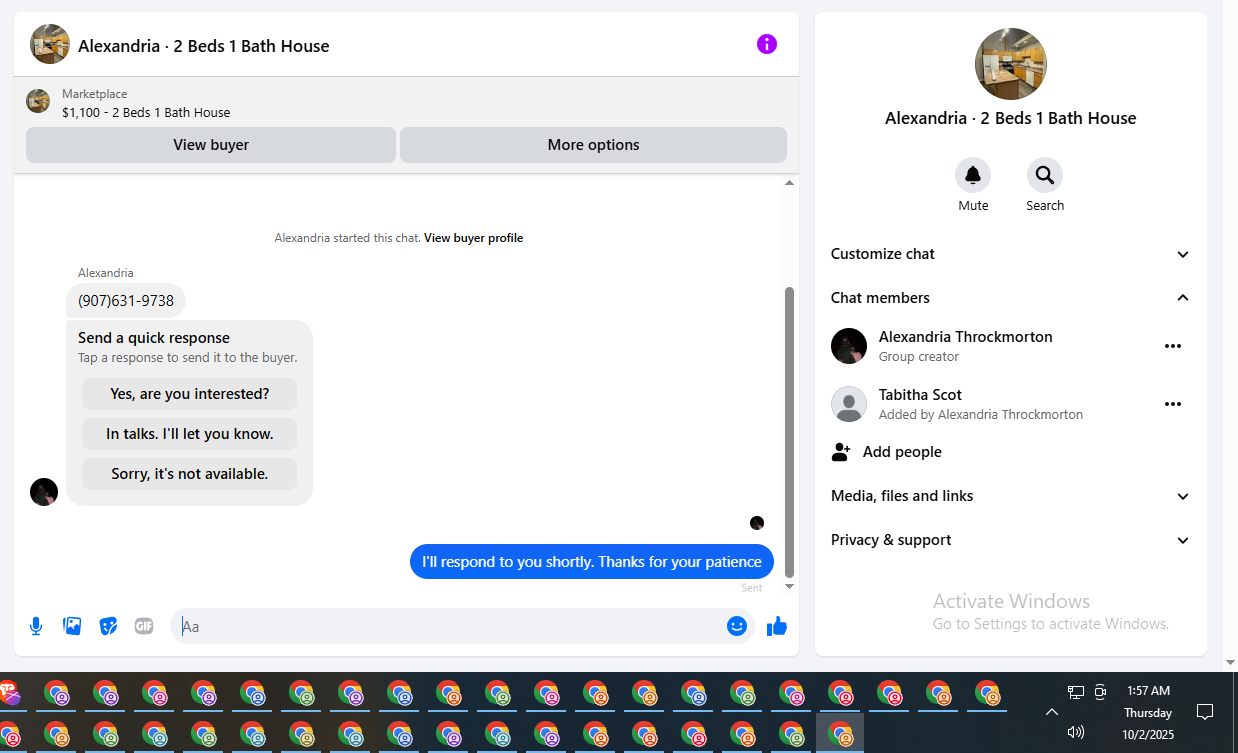Attach a photo using the image icon
1238x753 pixels.
coord(72,626)
